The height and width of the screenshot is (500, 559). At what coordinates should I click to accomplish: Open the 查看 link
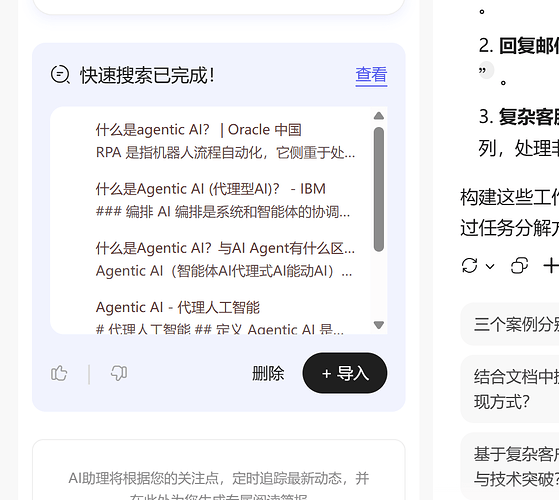371,75
